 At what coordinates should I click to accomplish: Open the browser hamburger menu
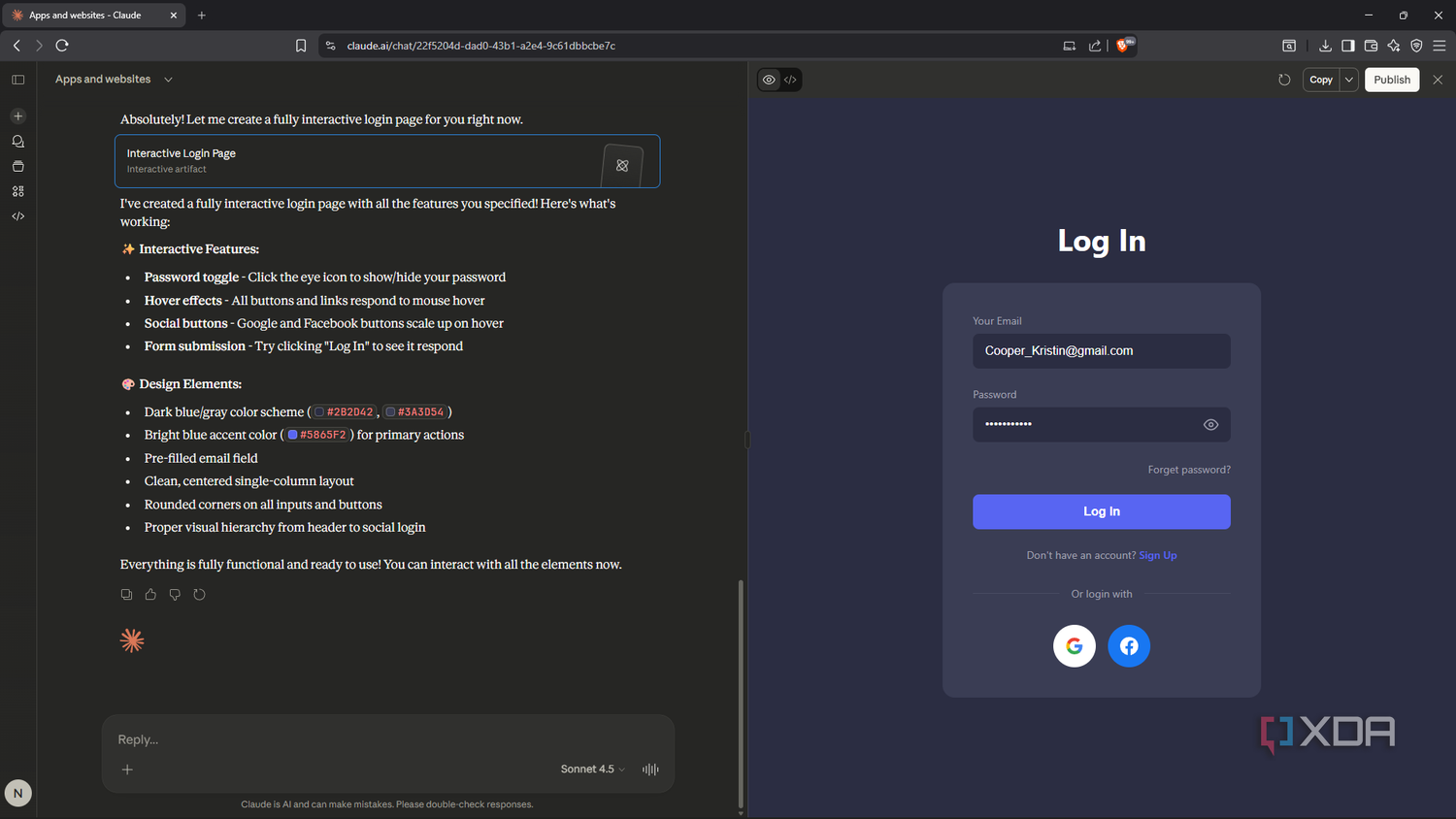(x=1439, y=46)
